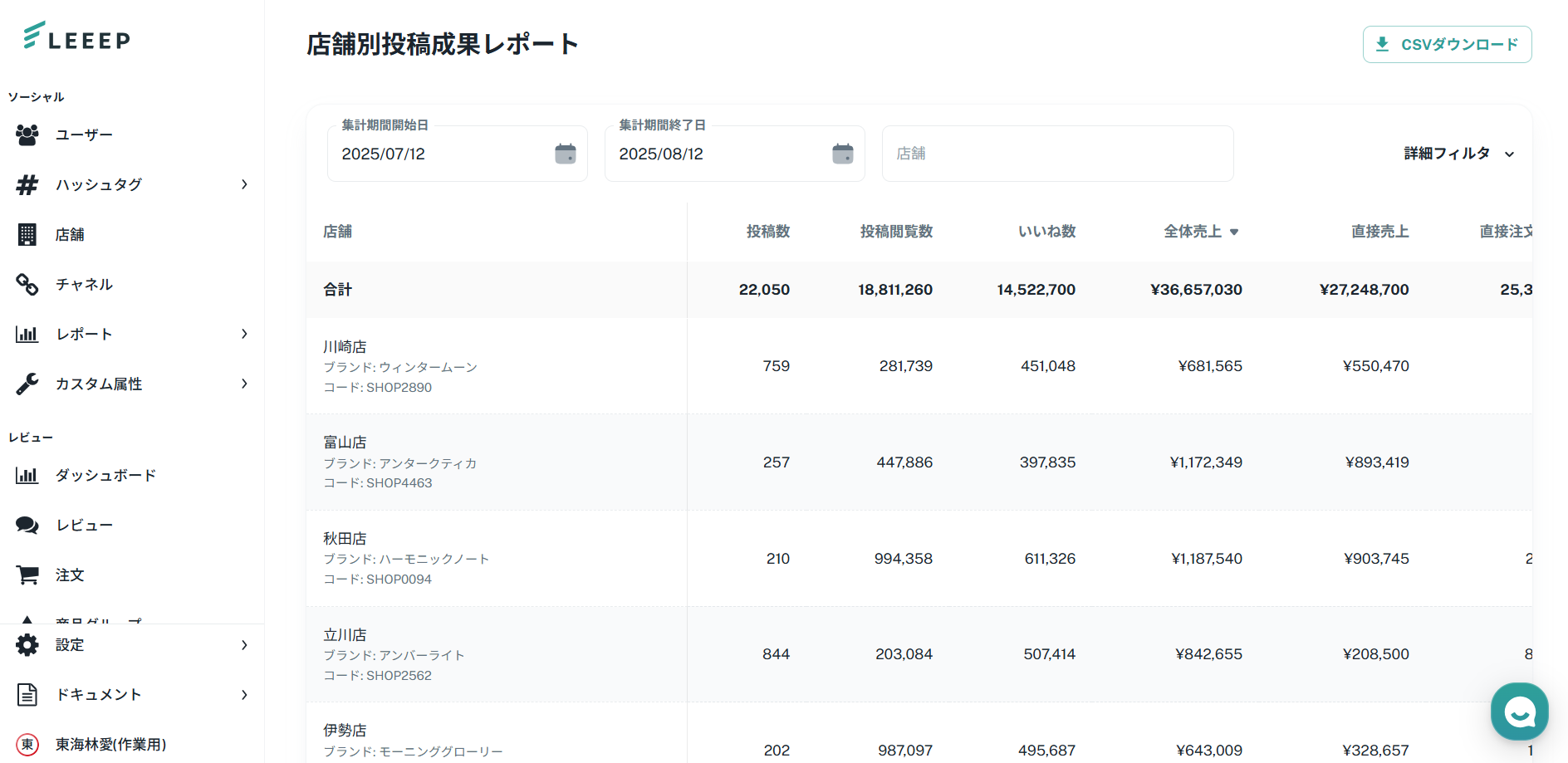Click the channel link icon
Screen dimensions: 1568x763
tap(27, 285)
